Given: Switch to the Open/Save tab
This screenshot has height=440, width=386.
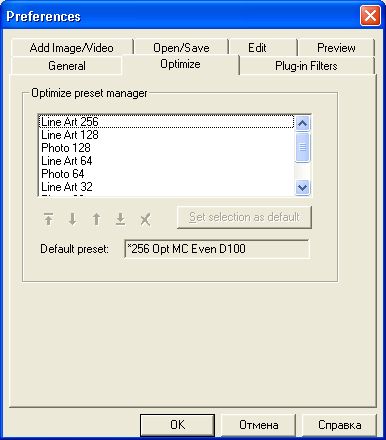Looking at the screenshot, I should pos(181,48).
